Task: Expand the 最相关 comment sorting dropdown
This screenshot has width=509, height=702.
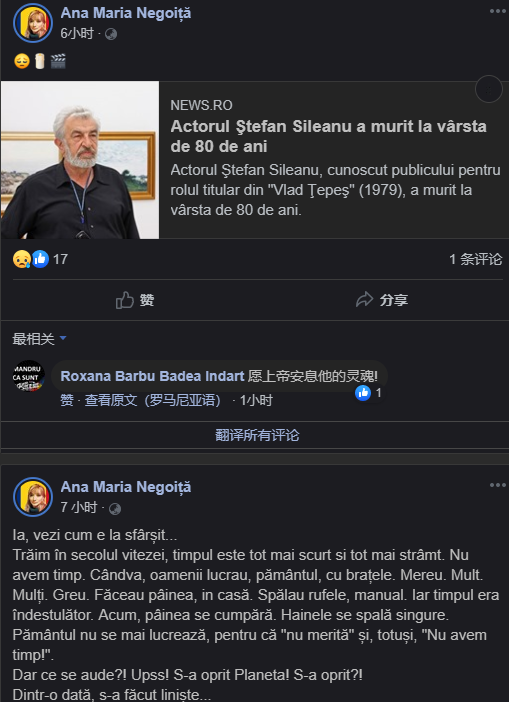Action: pyautogui.click(x=39, y=339)
